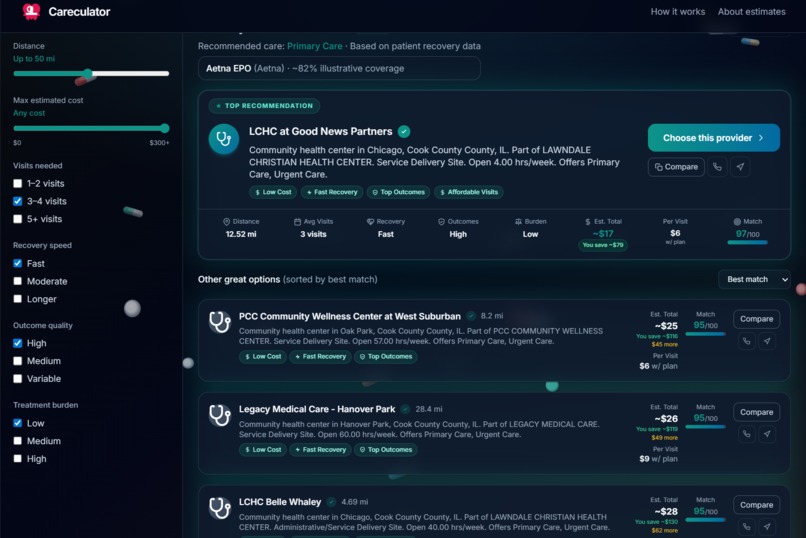Click phone icon for PCC Community Wellness Center
This screenshot has width=806, height=538.
pyautogui.click(x=746, y=341)
